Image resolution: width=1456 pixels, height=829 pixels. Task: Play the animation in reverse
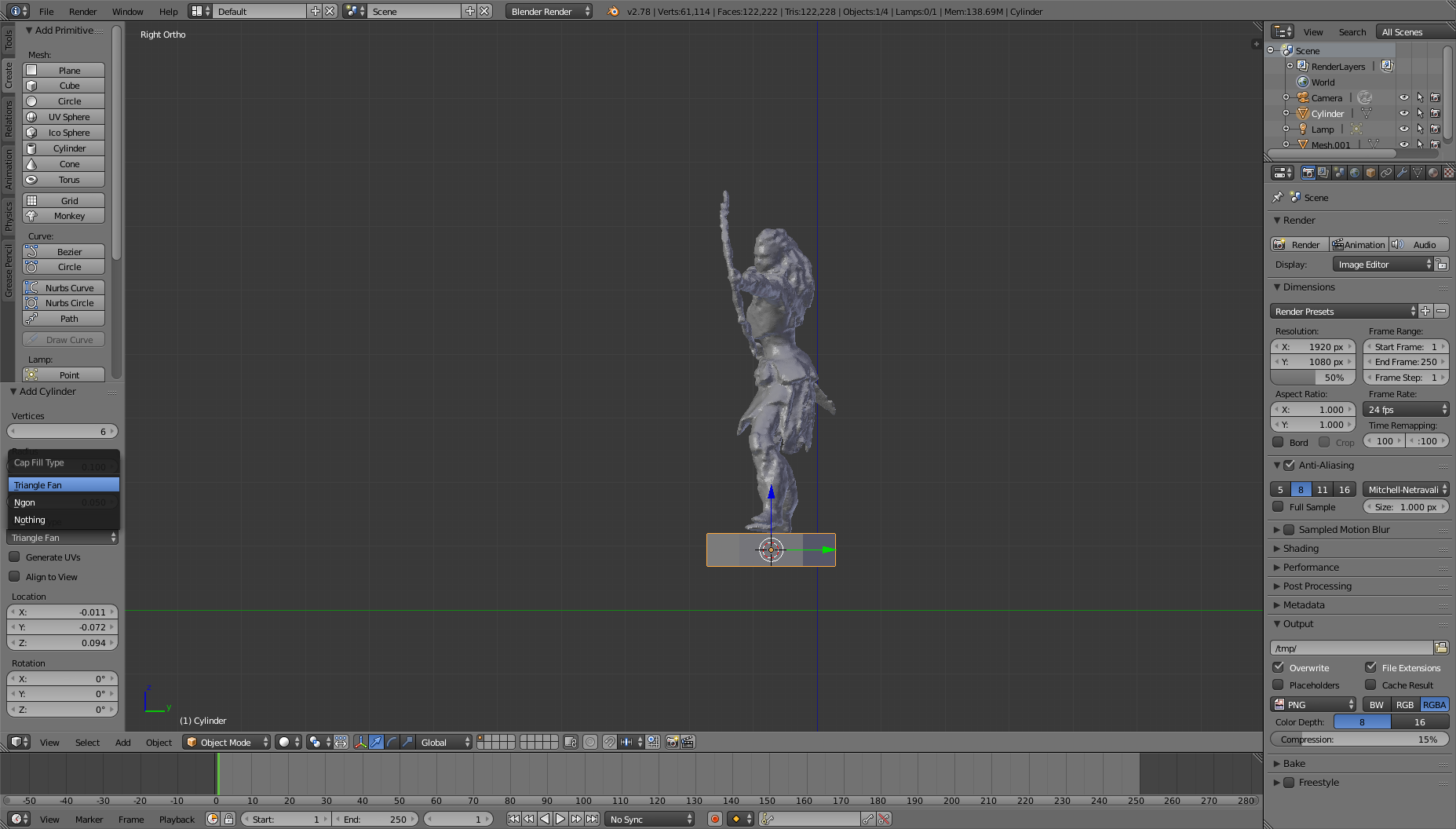click(x=545, y=819)
